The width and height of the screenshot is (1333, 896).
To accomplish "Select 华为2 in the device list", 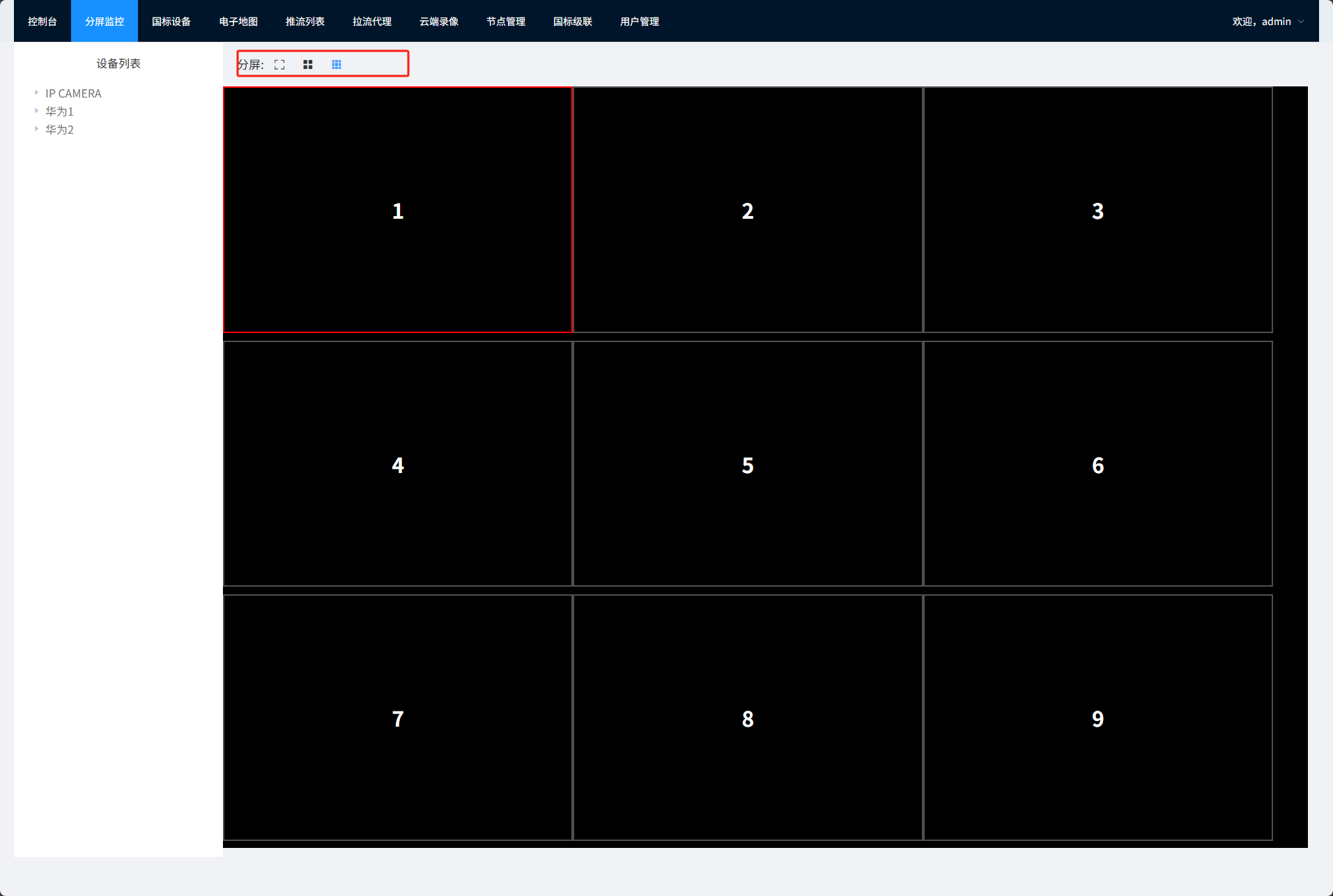I will tap(59, 130).
